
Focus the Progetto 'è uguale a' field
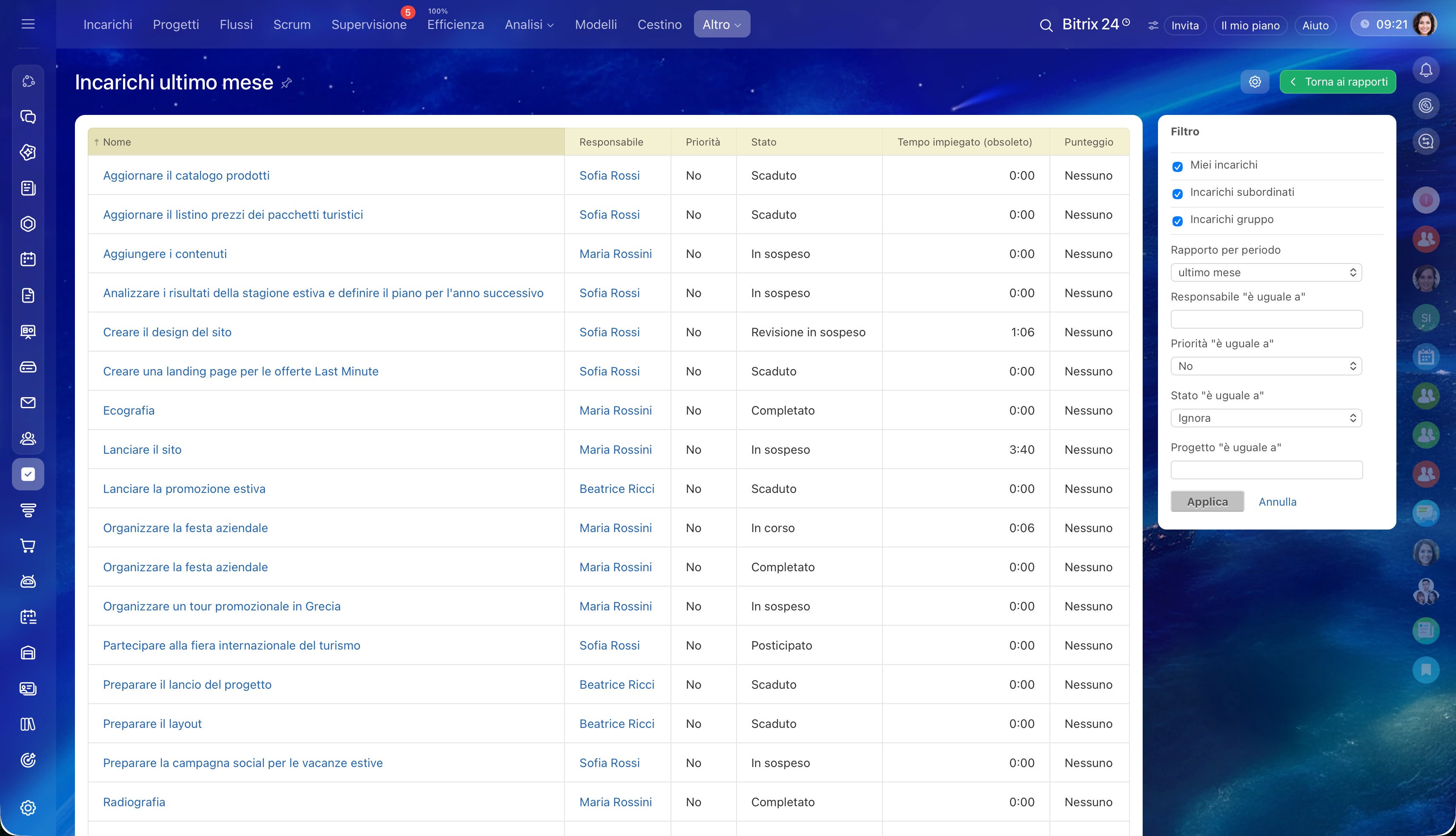[x=1267, y=470]
